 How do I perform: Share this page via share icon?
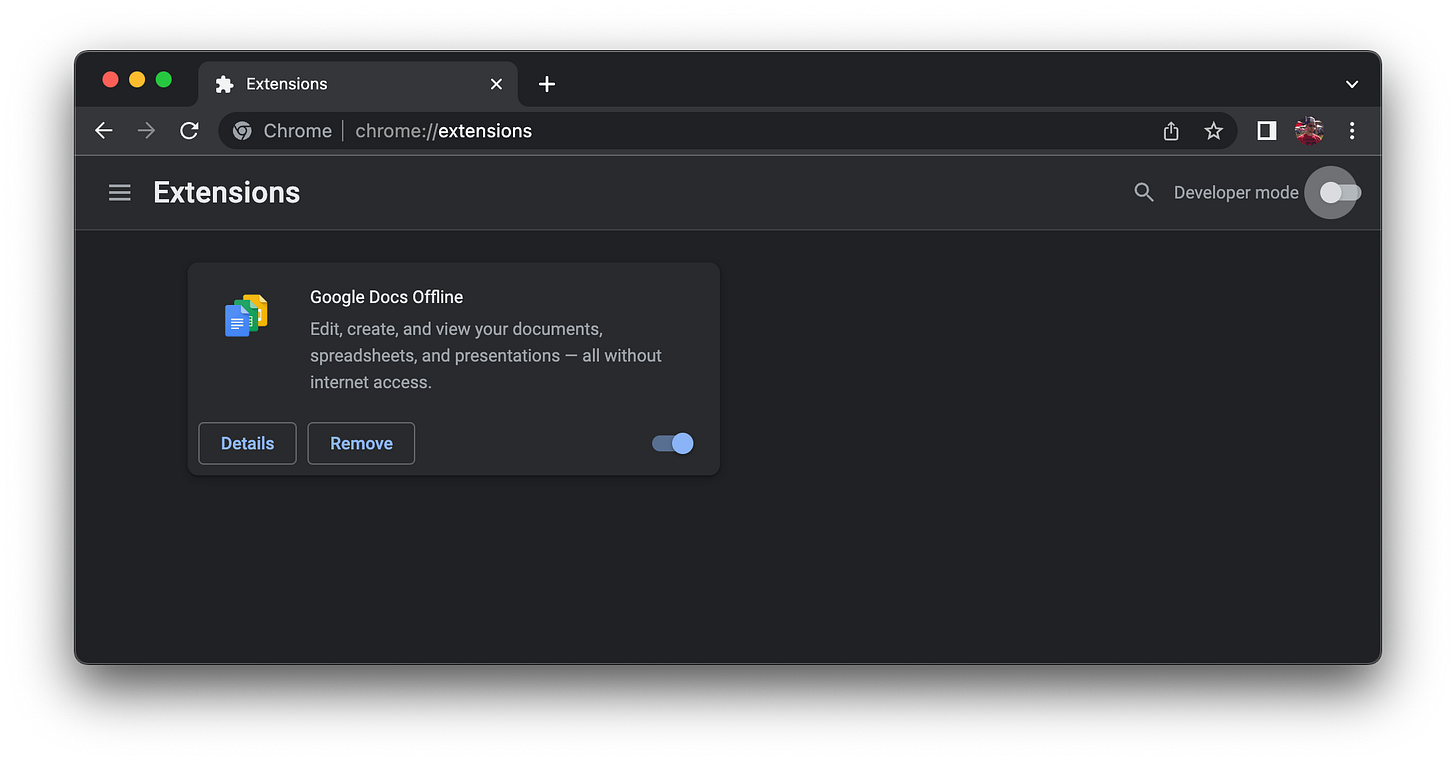(x=1171, y=131)
